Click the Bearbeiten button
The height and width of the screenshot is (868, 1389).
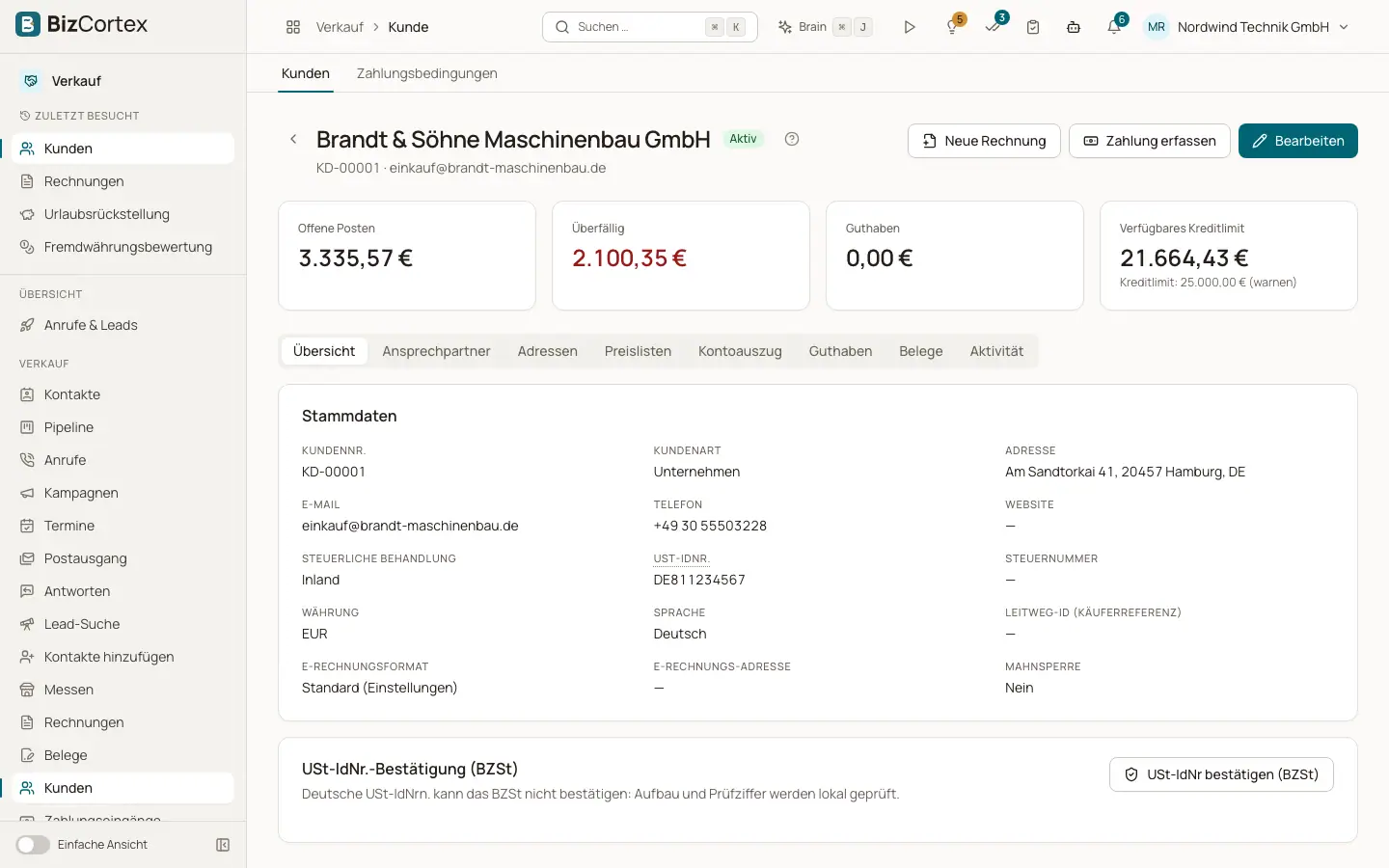pos(1298,141)
